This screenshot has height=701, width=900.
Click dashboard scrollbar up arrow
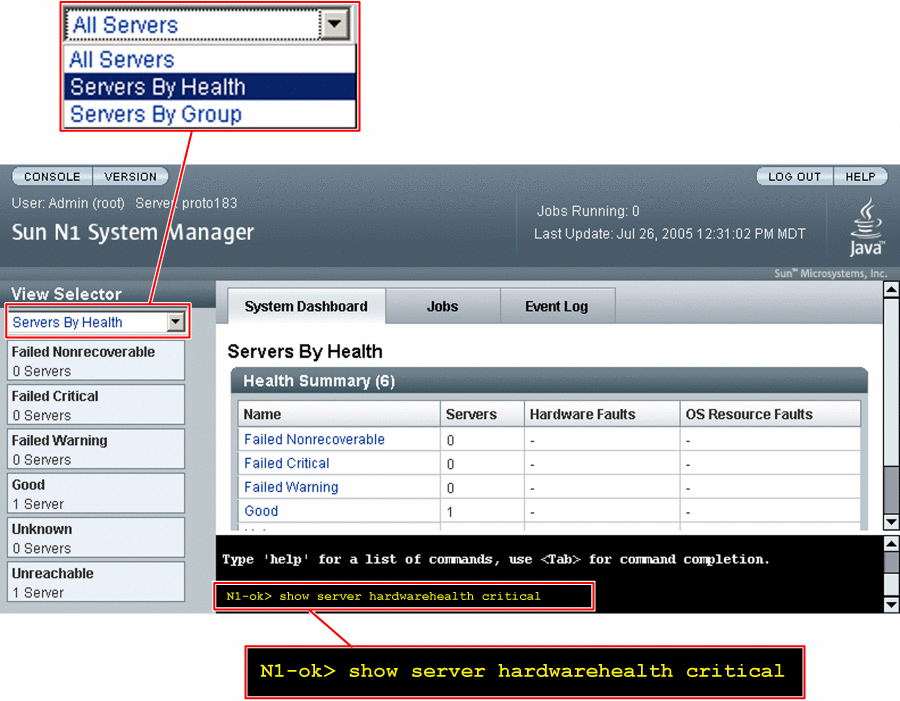pos(891,289)
